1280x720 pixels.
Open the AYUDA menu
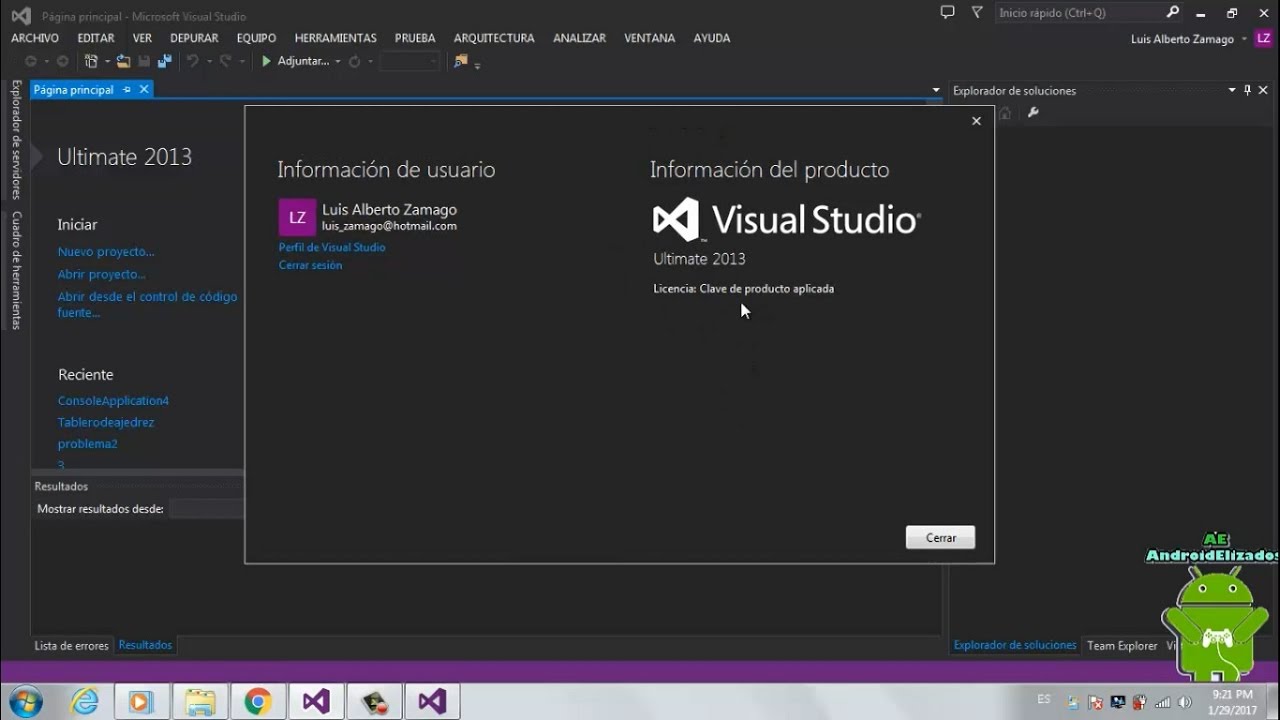tap(712, 38)
